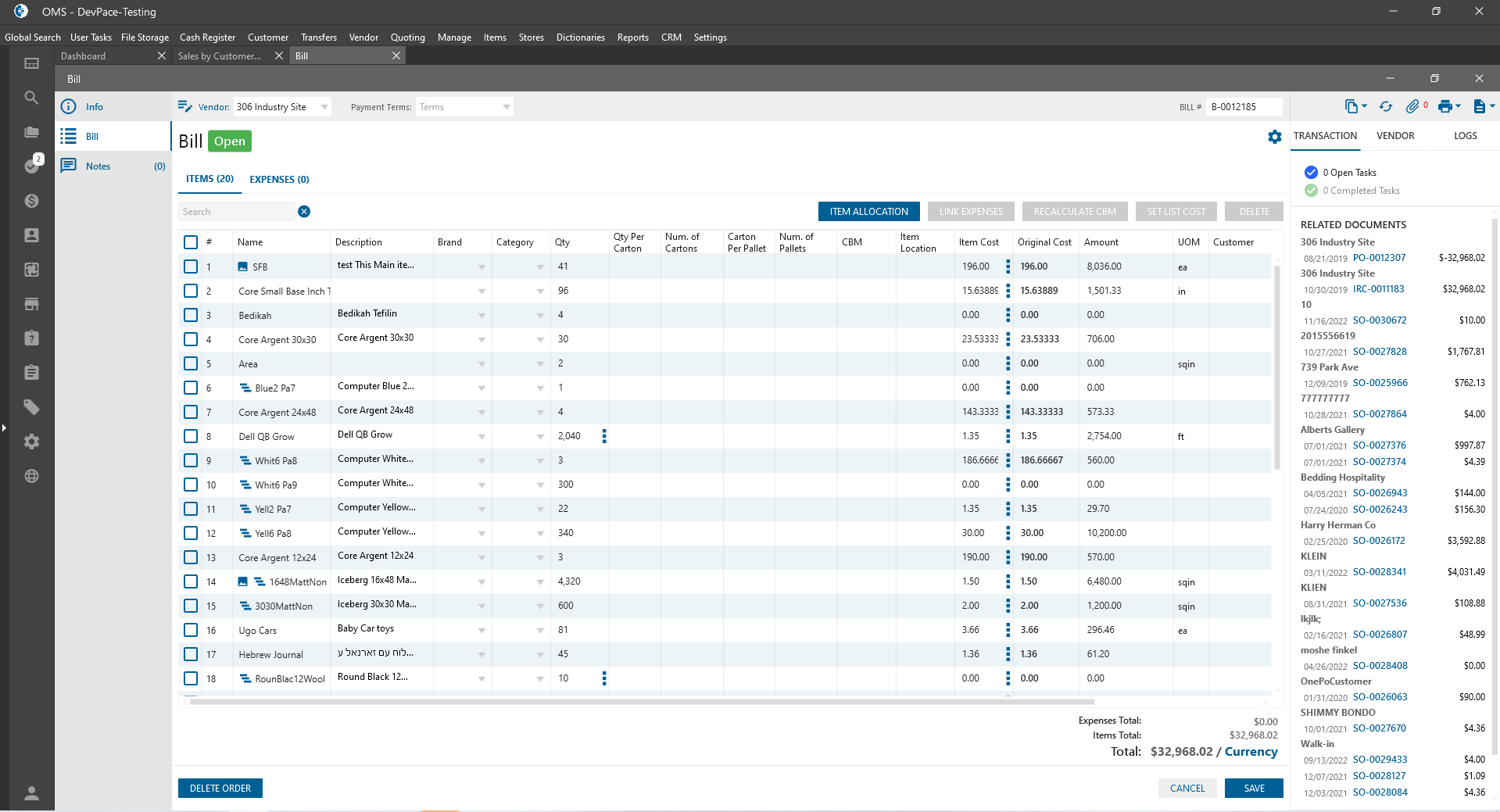Check the box for SFB row 1
Image resolution: width=1500 pixels, height=812 pixels.
(x=191, y=266)
